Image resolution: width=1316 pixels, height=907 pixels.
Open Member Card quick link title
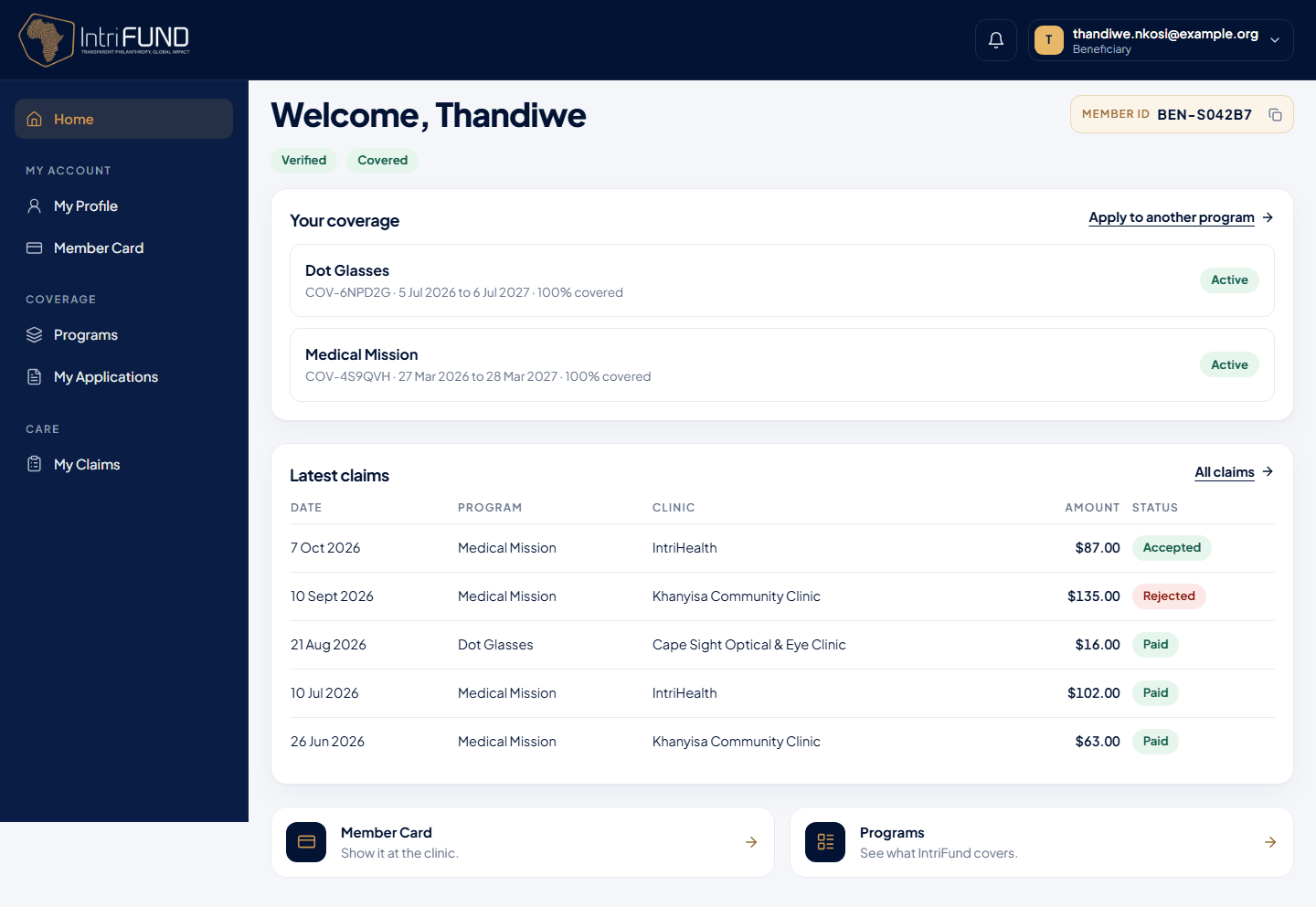tap(387, 833)
